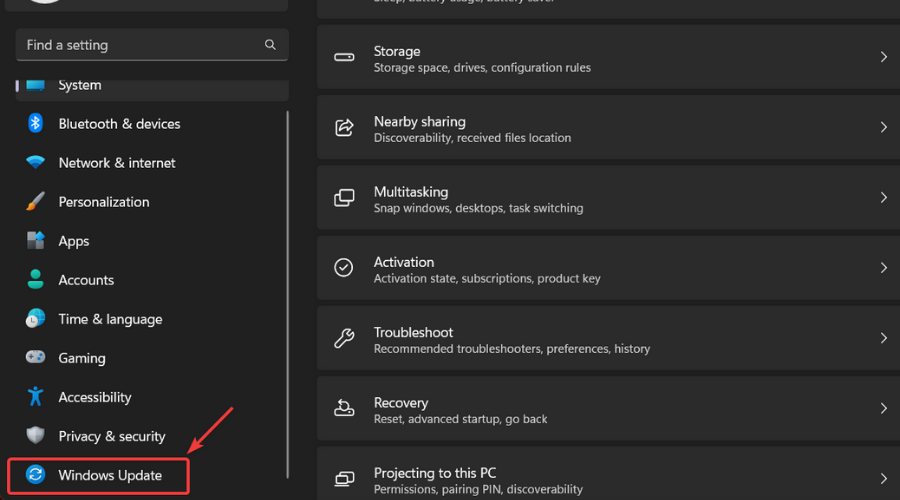Open Troubleshoot settings title
Viewport: 900px width, 500px height.
[413, 332]
